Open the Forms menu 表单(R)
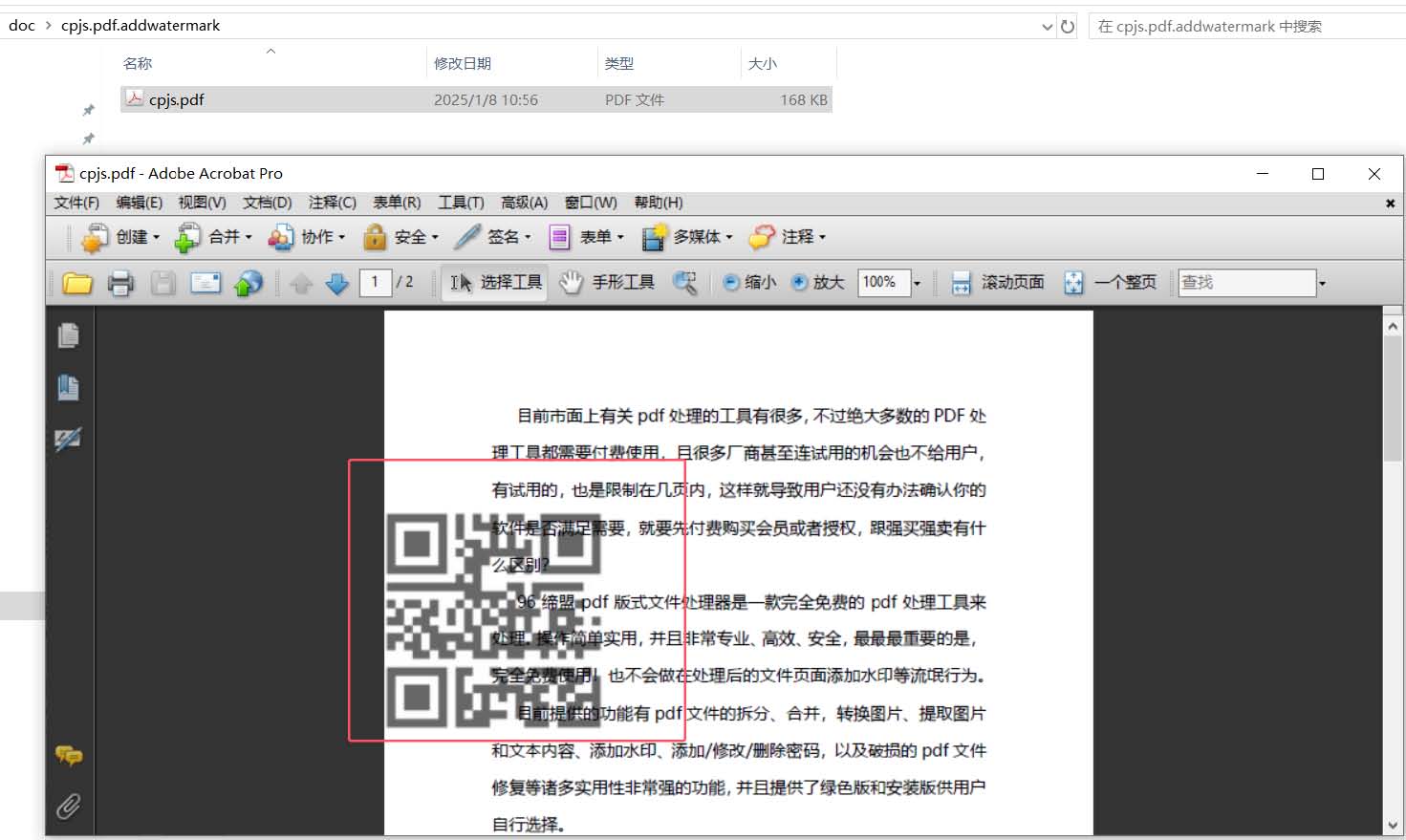 pyautogui.click(x=397, y=203)
